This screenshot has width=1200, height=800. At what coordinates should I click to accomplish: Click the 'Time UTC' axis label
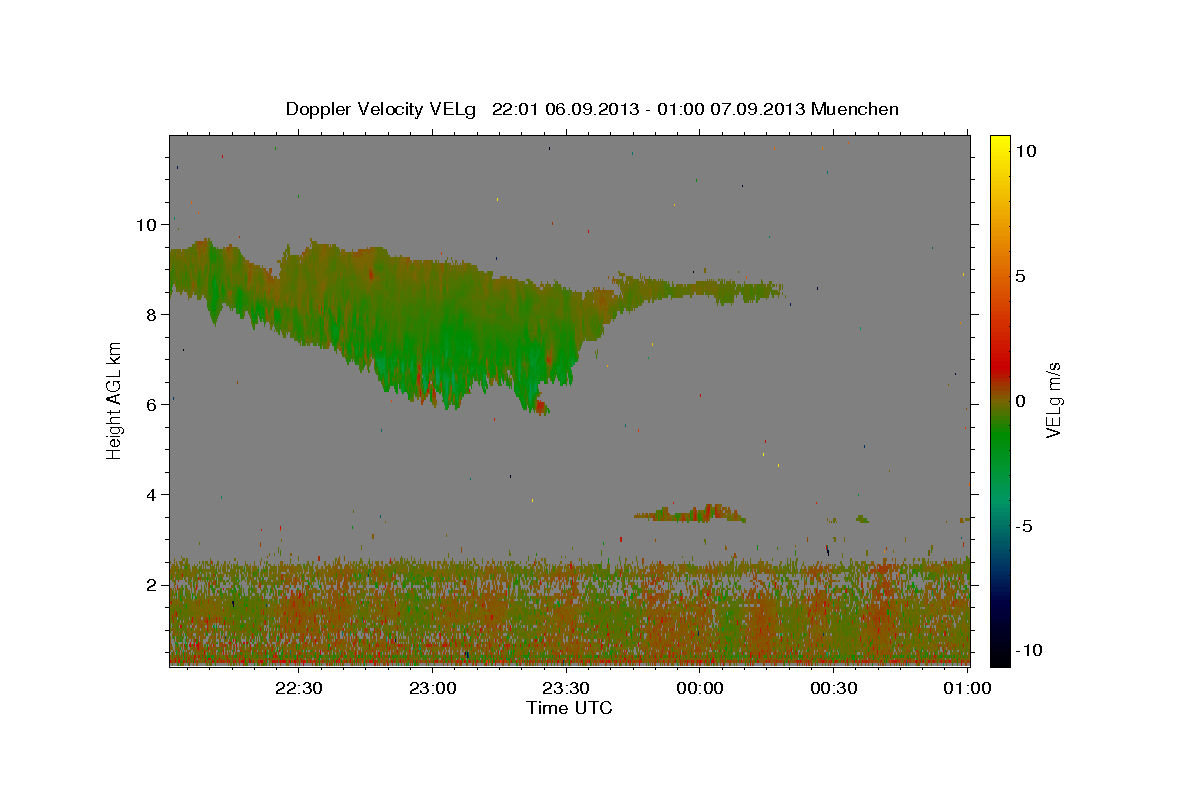[569, 708]
